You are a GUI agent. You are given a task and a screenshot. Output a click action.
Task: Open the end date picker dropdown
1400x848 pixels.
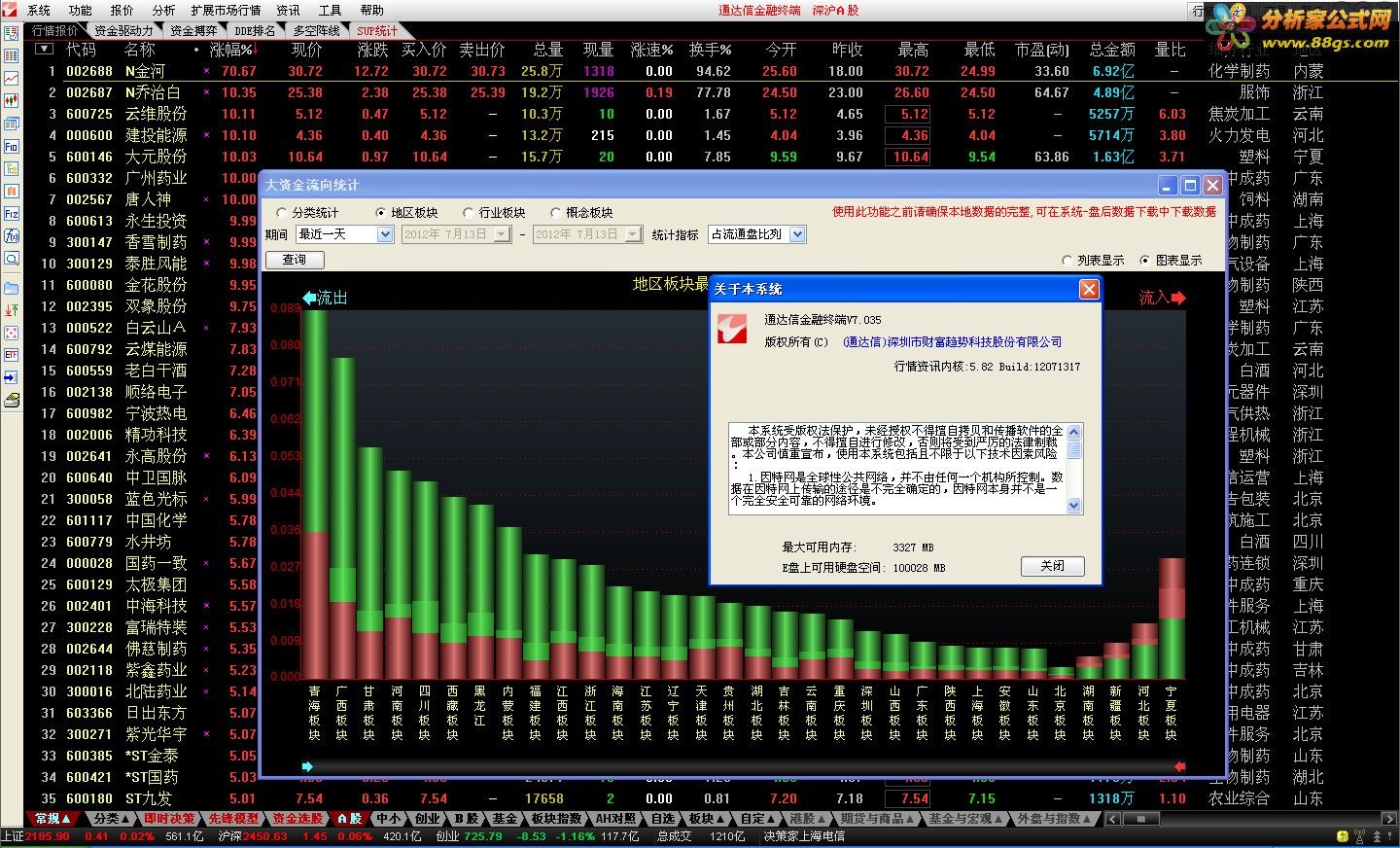(x=633, y=234)
